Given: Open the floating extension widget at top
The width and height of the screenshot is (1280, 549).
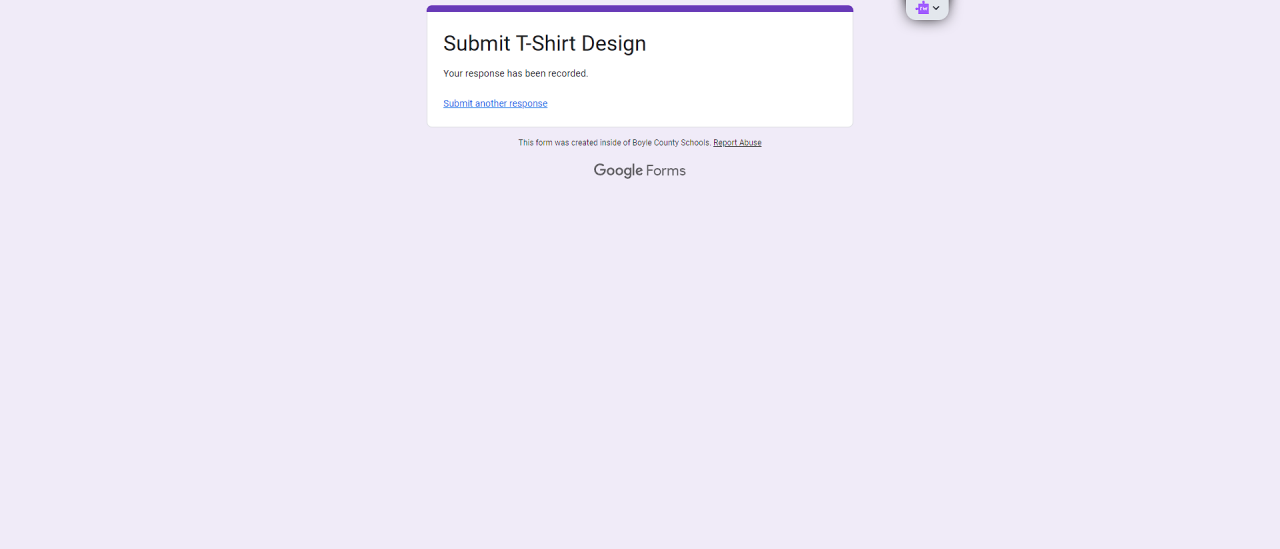Looking at the screenshot, I should 927,9.
